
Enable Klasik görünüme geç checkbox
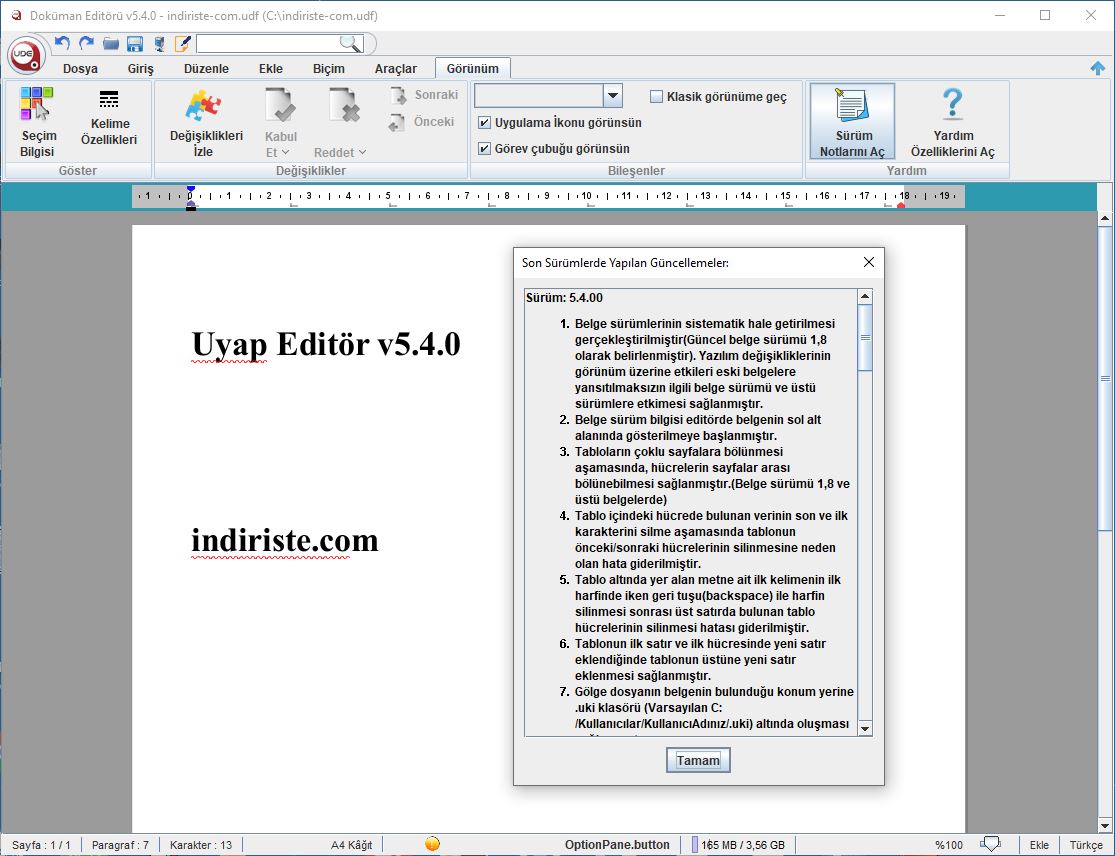click(x=656, y=97)
